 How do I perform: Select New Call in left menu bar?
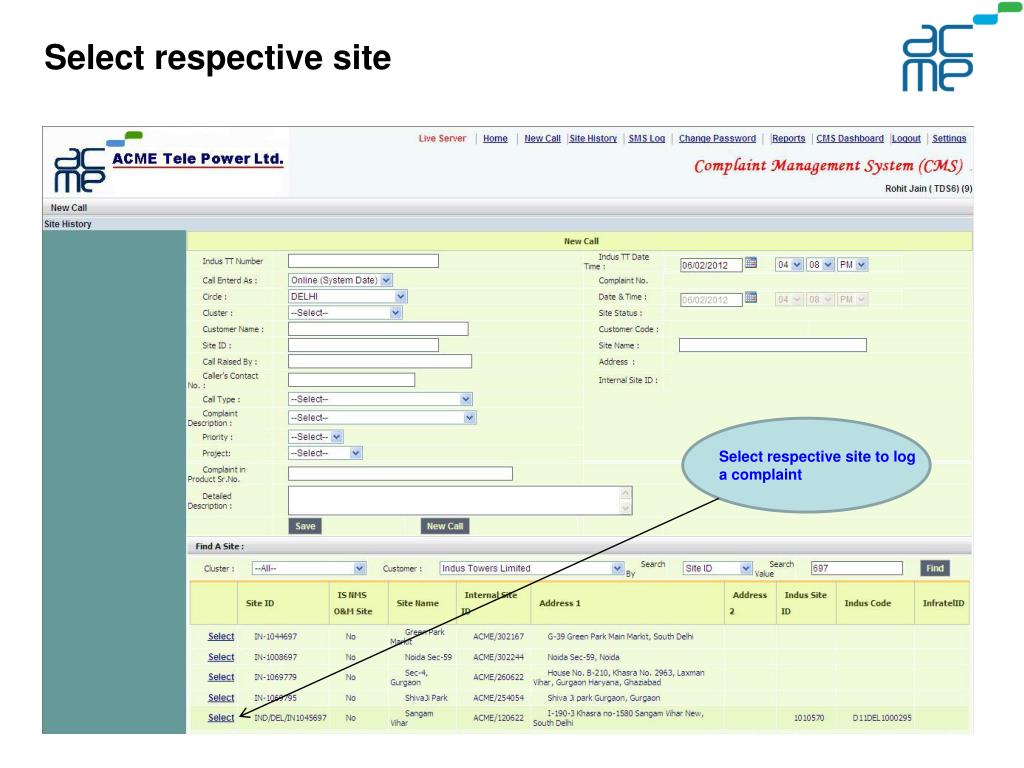pyautogui.click(x=69, y=208)
